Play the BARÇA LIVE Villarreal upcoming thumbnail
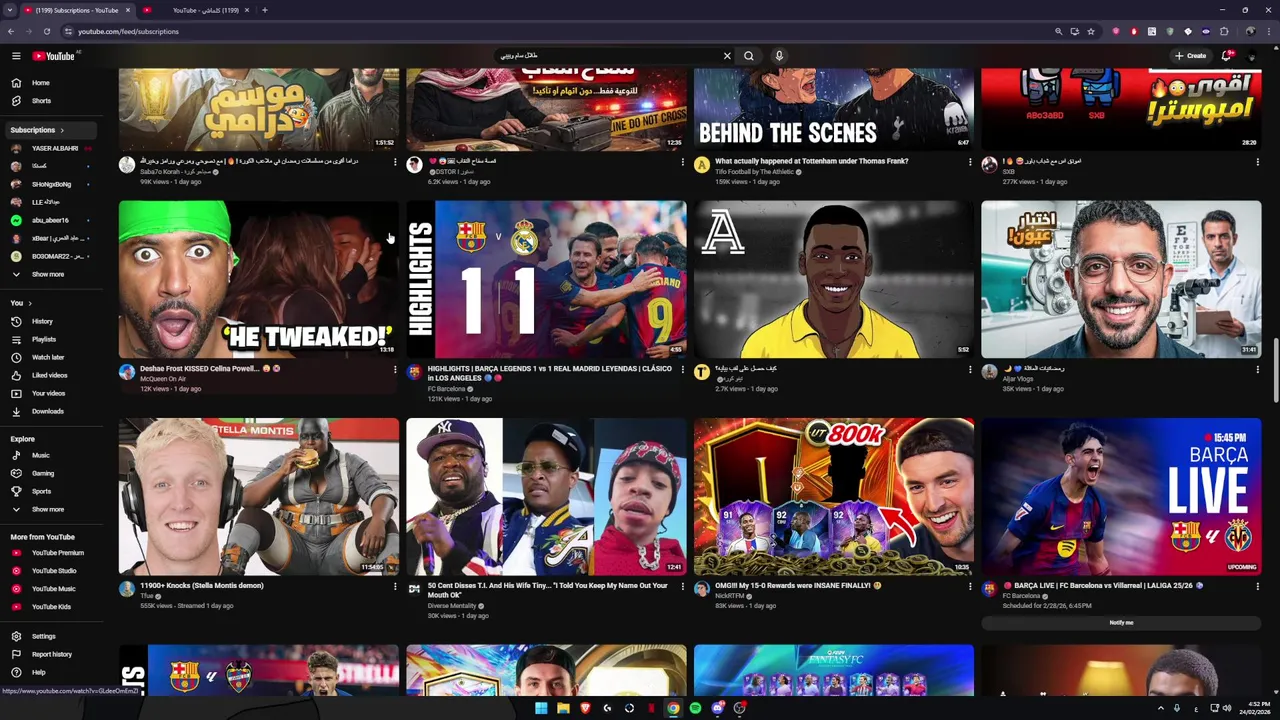 [x=1121, y=496]
